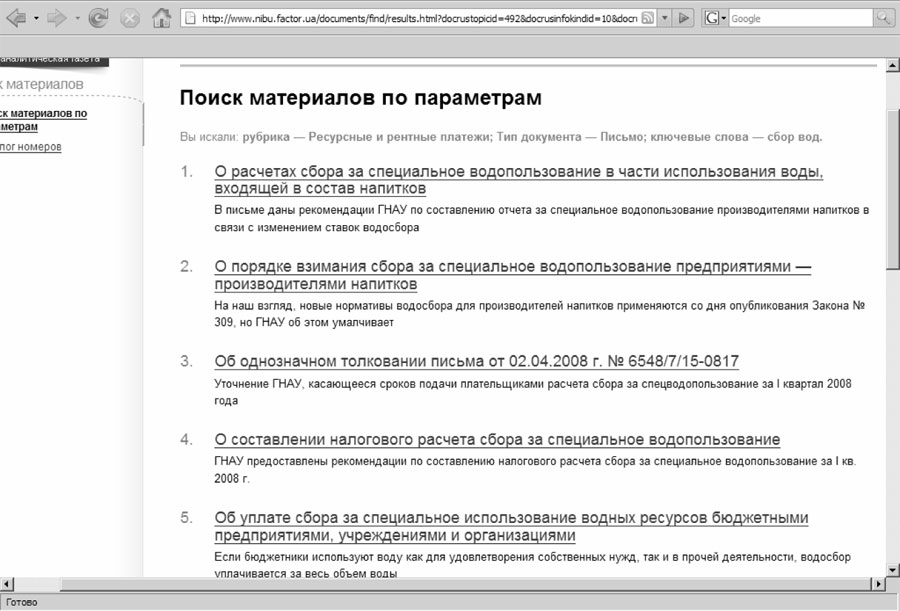The image size is (900, 611).
Task: Click the browser Forward arrow button
Action: [x=57, y=18]
